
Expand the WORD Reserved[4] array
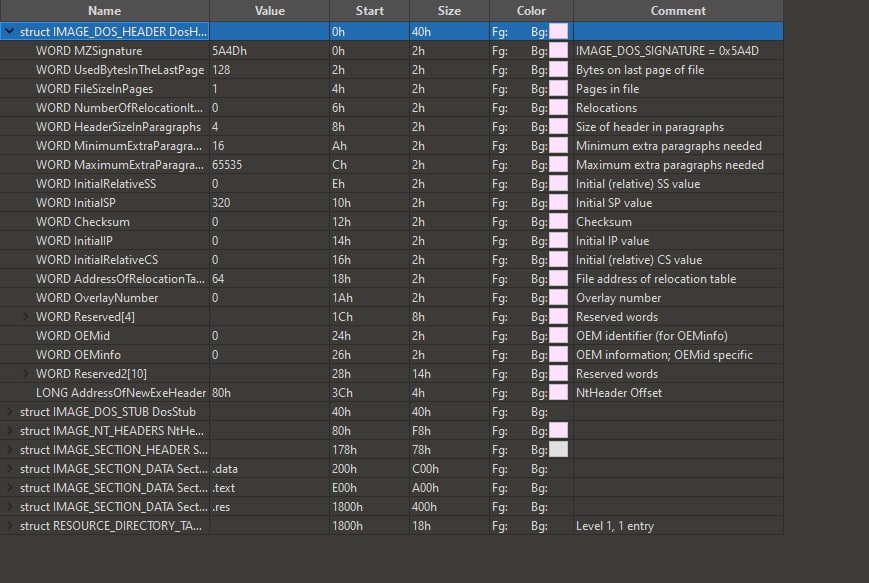pyautogui.click(x=25, y=316)
